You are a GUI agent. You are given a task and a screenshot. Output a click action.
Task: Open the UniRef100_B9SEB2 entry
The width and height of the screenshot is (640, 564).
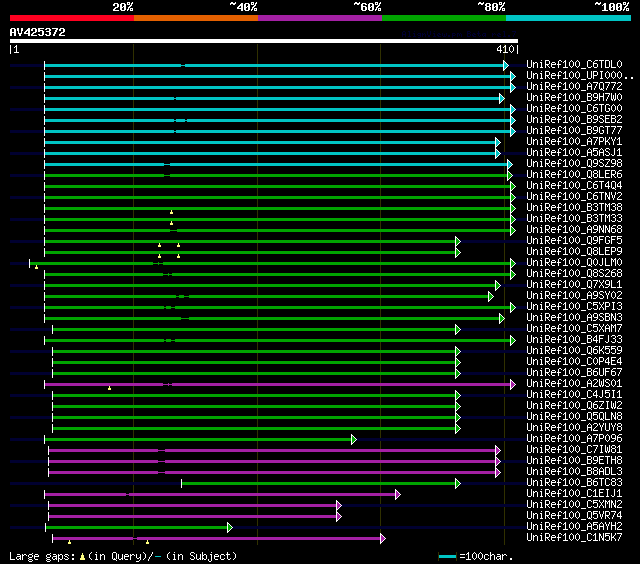(x=574, y=120)
